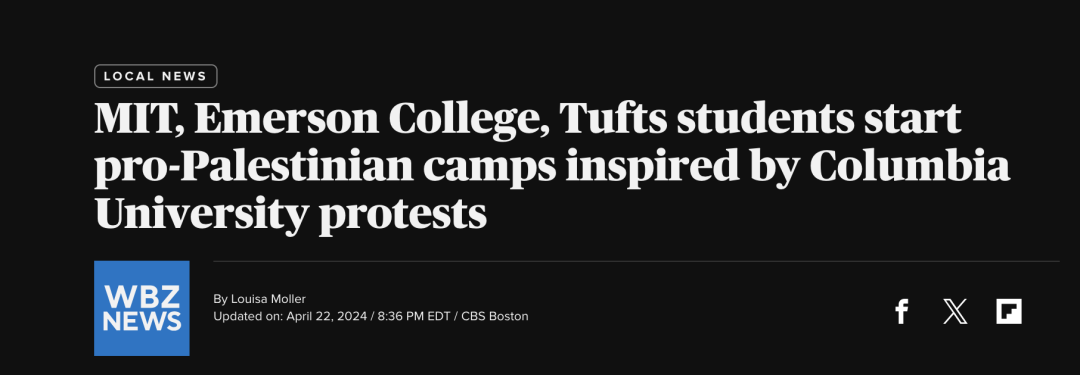The width and height of the screenshot is (1080, 375).
Task: Click the "Updated on:" label
Action: coord(247,316)
